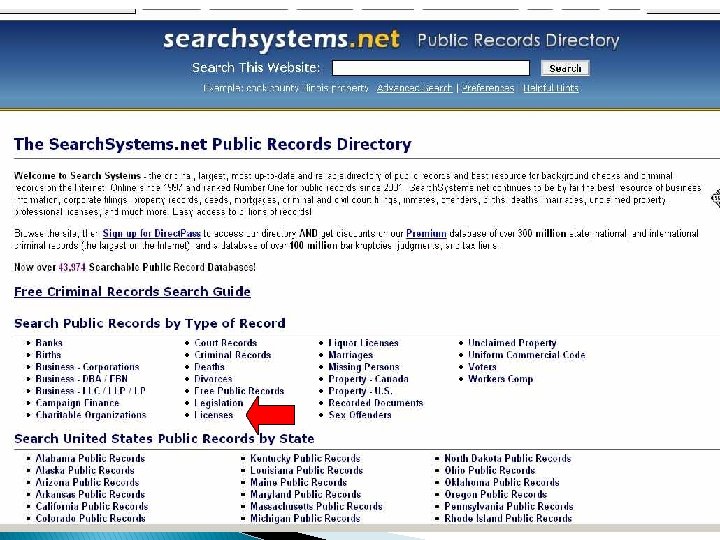Open Business - Corporations records

point(87,367)
